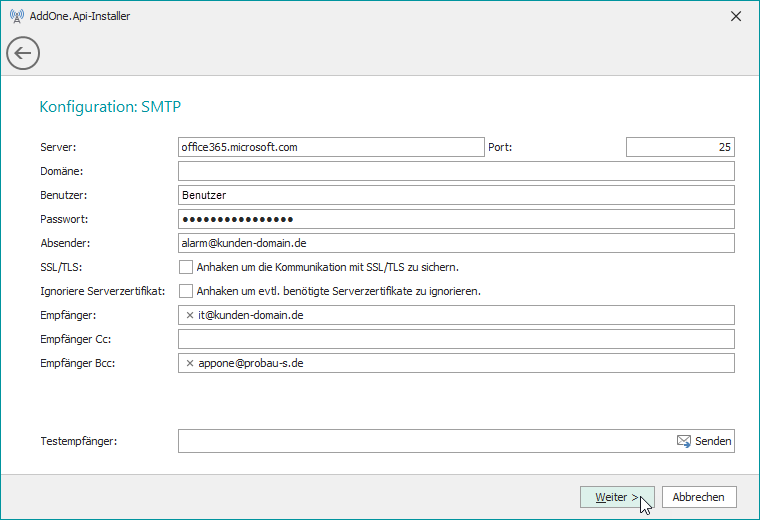Click the 'Passwort:' label

[x=64, y=219]
